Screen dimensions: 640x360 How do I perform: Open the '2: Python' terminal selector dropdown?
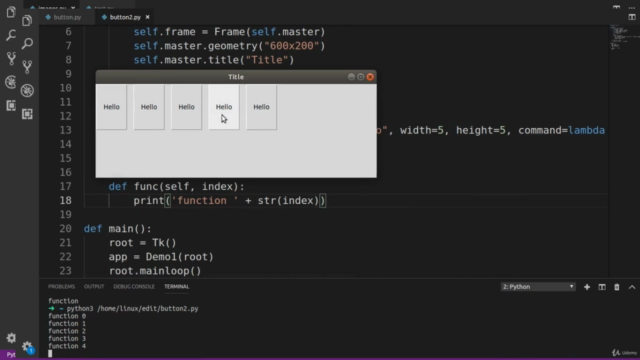[538, 287]
